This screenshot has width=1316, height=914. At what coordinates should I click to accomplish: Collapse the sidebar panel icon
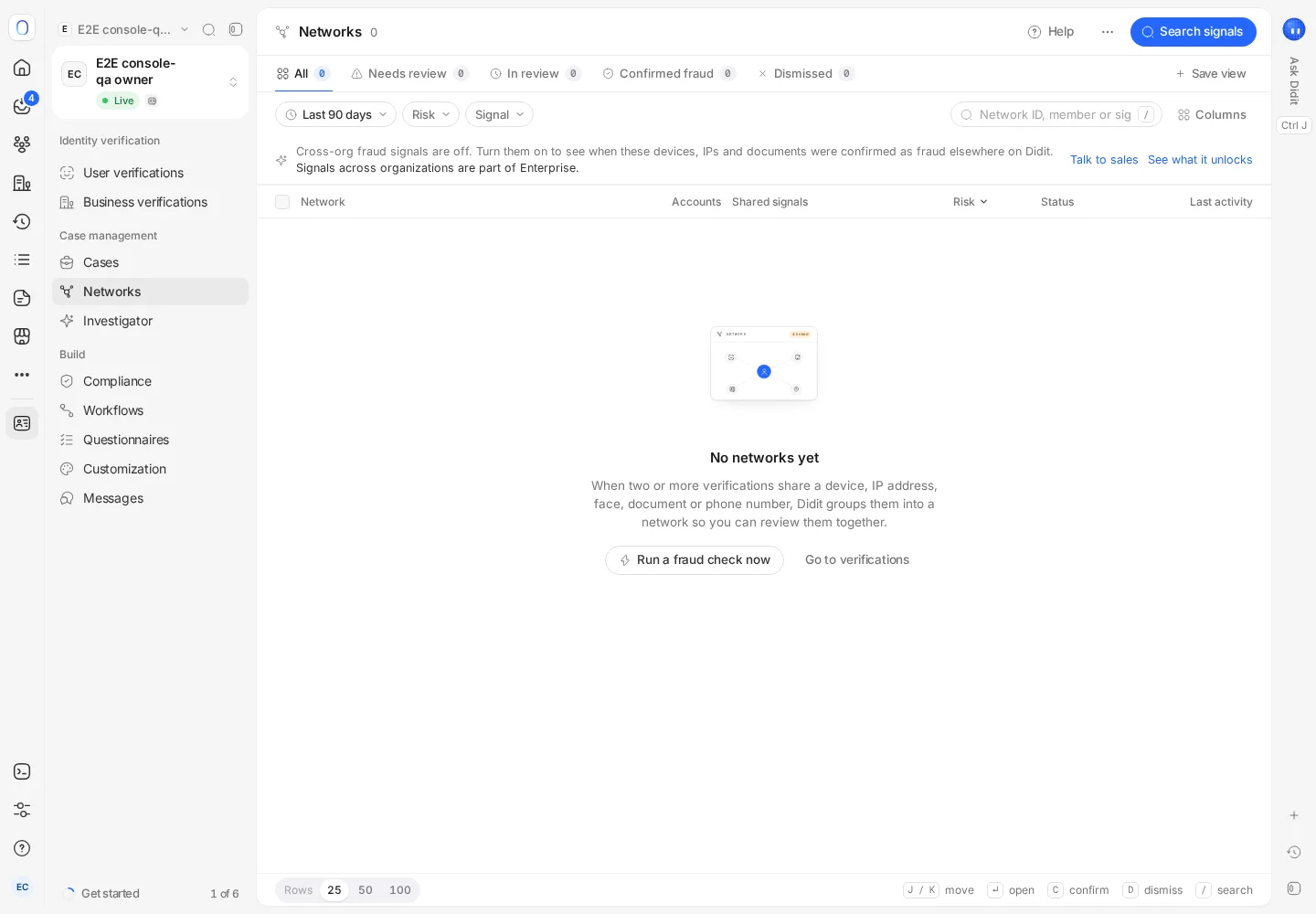click(x=236, y=29)
